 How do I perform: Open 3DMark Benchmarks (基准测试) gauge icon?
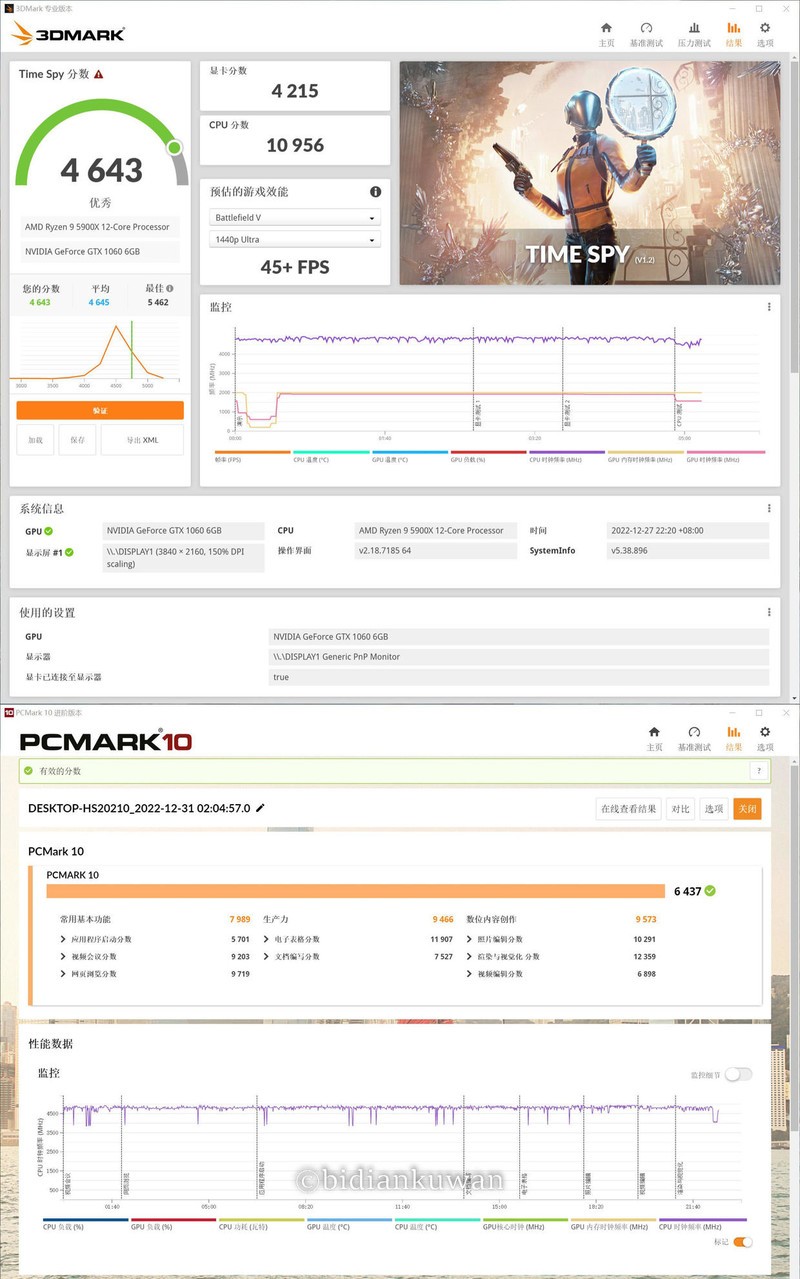(x=646, y=28)
